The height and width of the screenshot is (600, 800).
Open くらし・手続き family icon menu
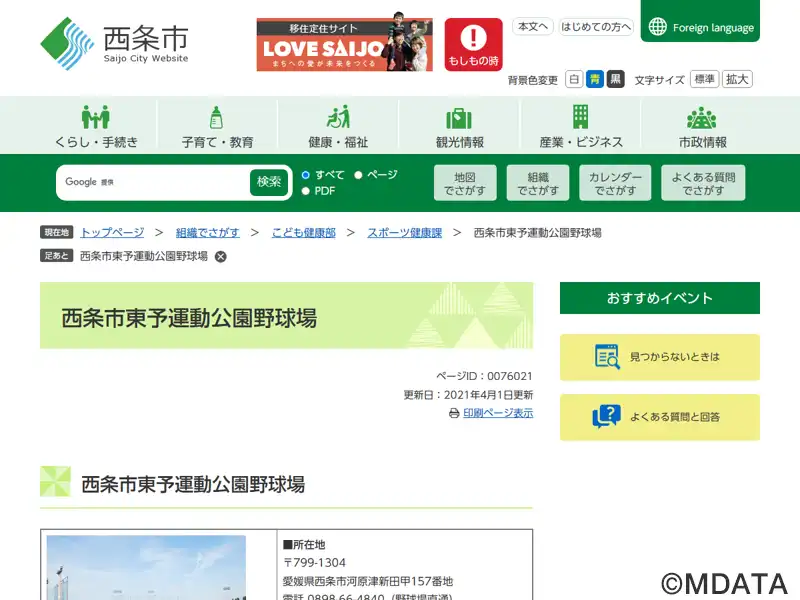96,117
